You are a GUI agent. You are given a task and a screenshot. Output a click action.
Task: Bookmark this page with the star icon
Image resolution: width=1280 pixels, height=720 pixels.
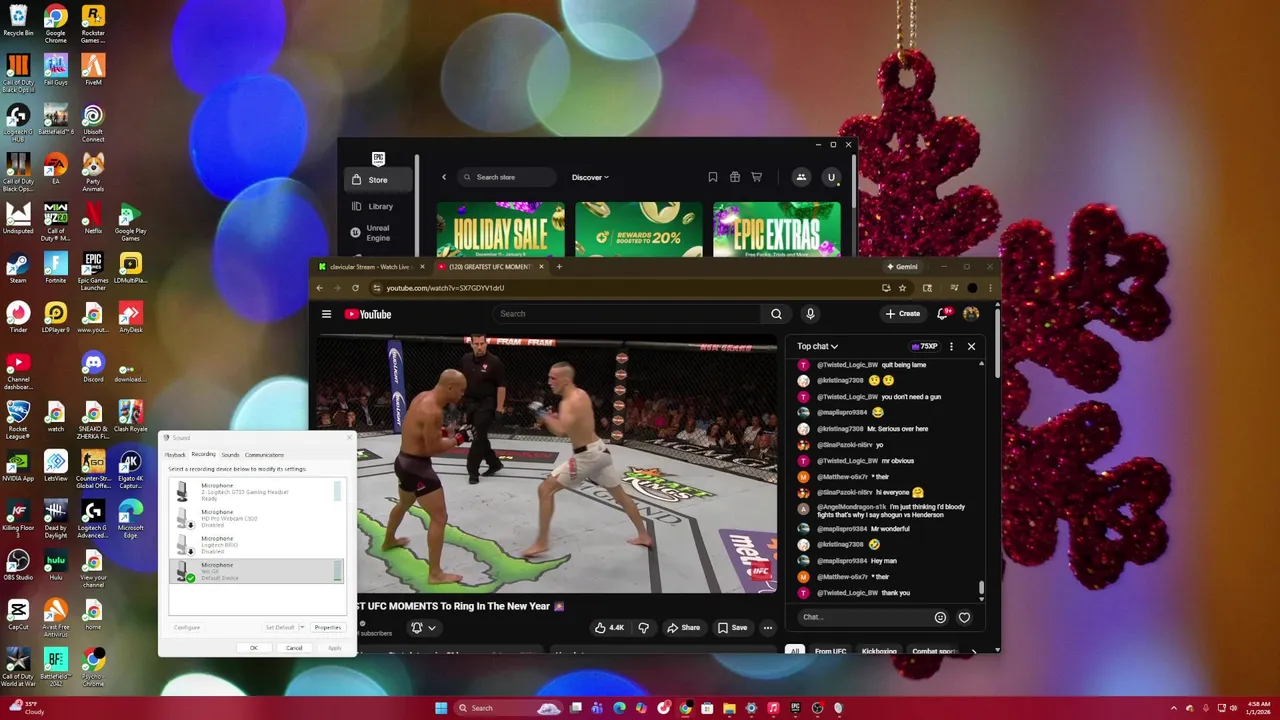[902, 288]
